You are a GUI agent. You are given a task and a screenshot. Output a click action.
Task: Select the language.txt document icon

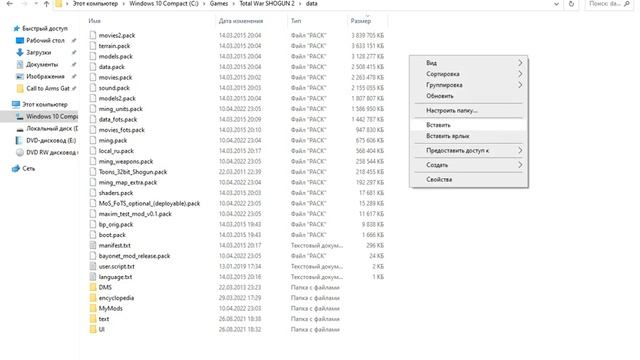coord(93,277)
